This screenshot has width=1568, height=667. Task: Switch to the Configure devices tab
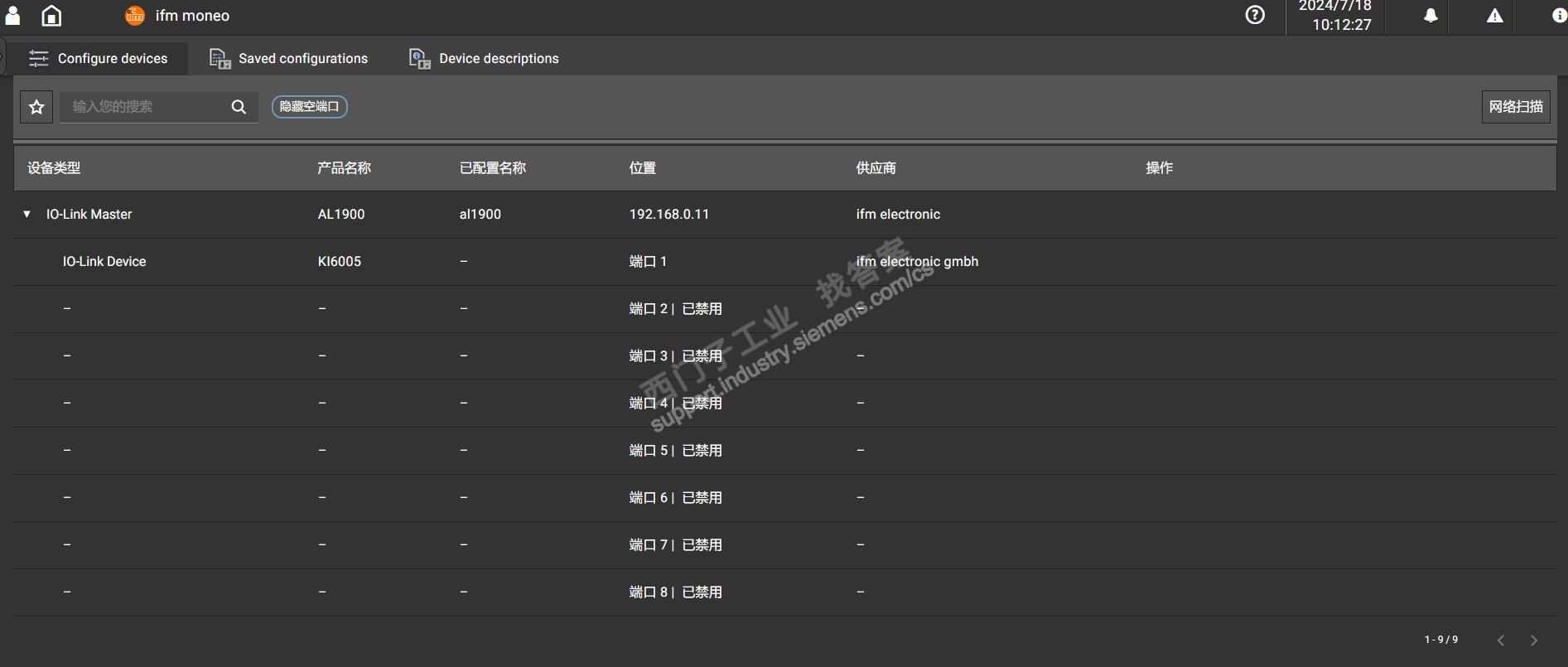[x=99, y=59]
